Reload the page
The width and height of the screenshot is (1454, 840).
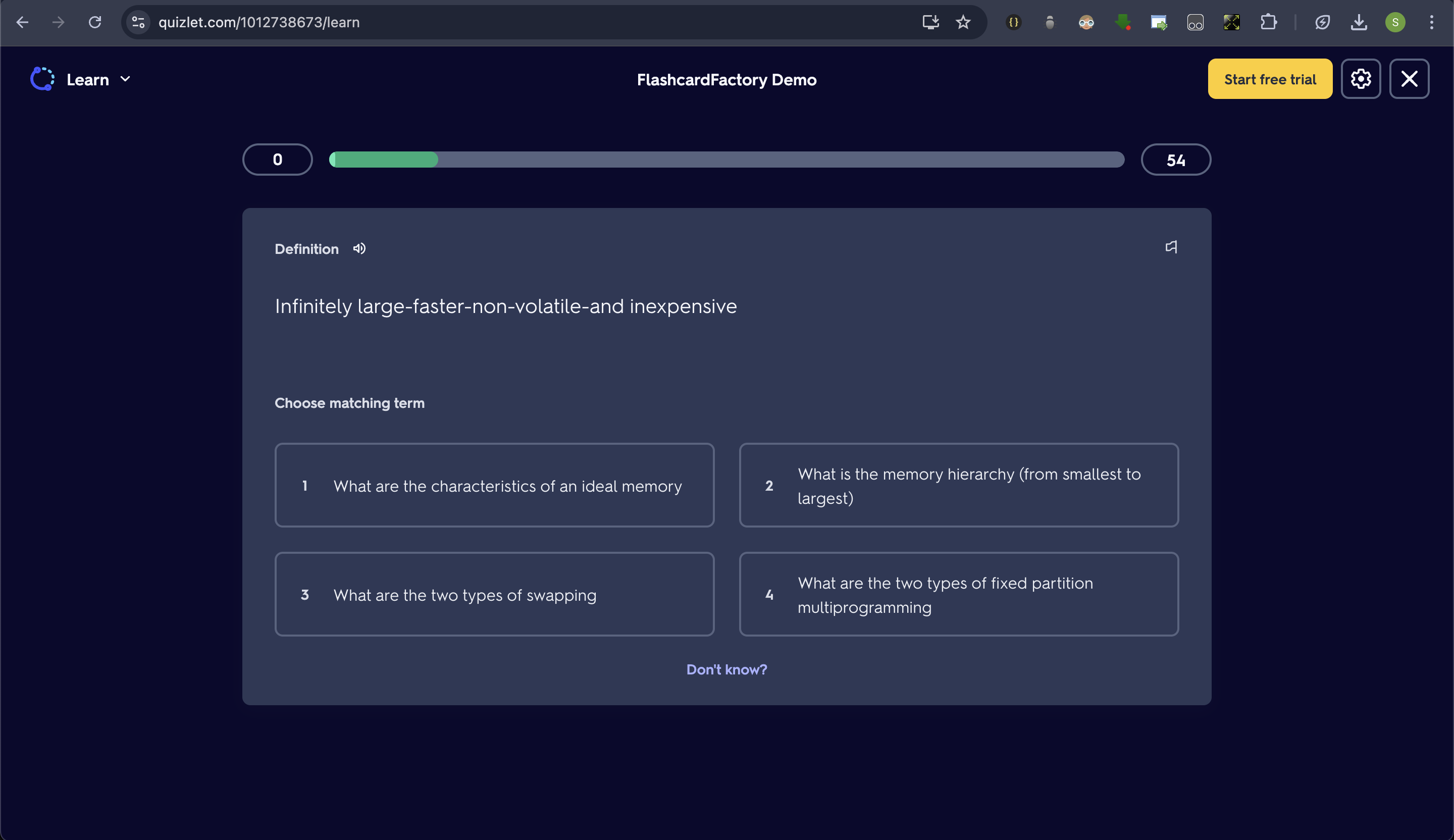[x=94, y=23]
